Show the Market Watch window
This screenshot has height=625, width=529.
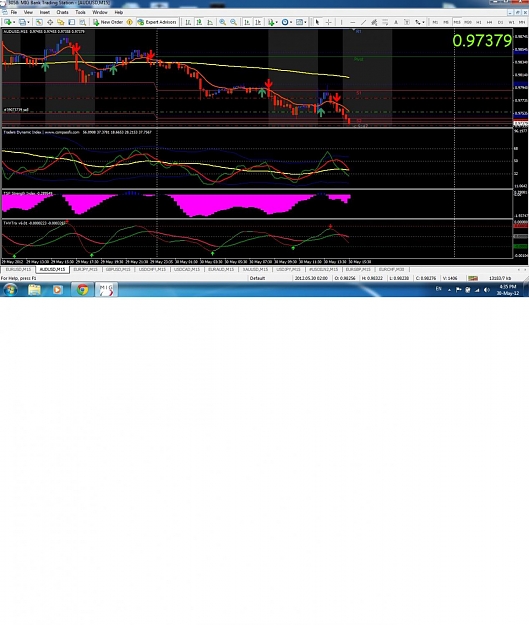[39, 22]
